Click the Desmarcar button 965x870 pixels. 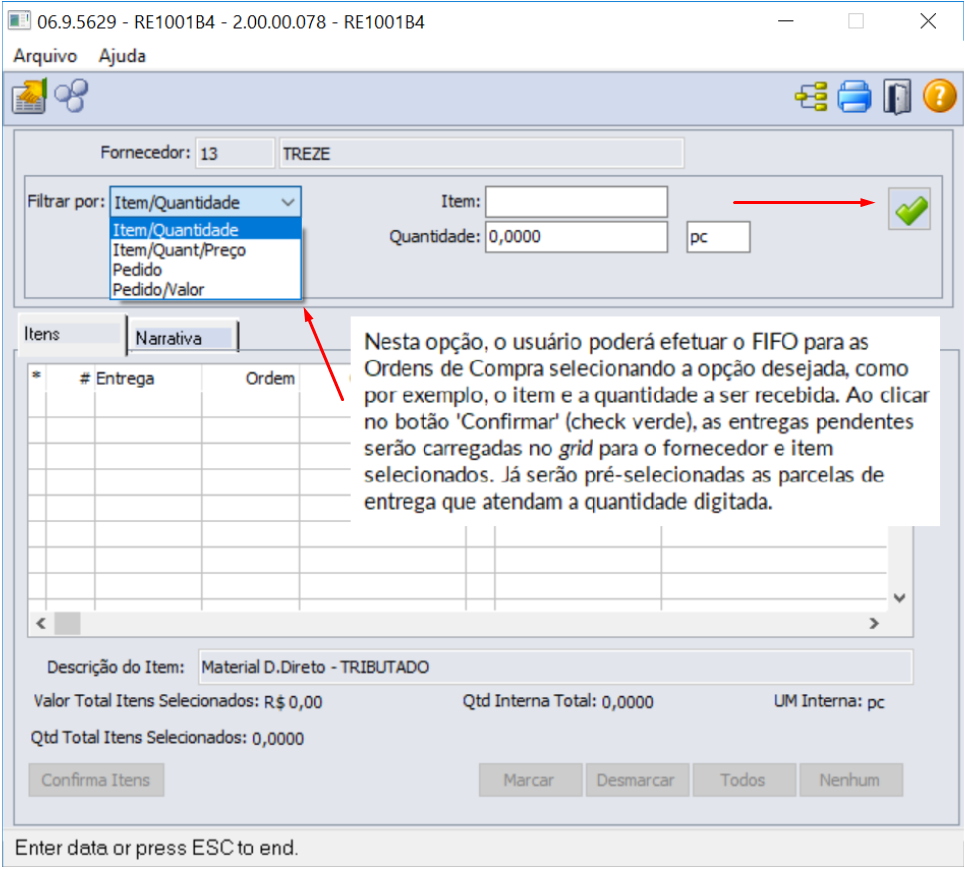(x=637, y=780)
